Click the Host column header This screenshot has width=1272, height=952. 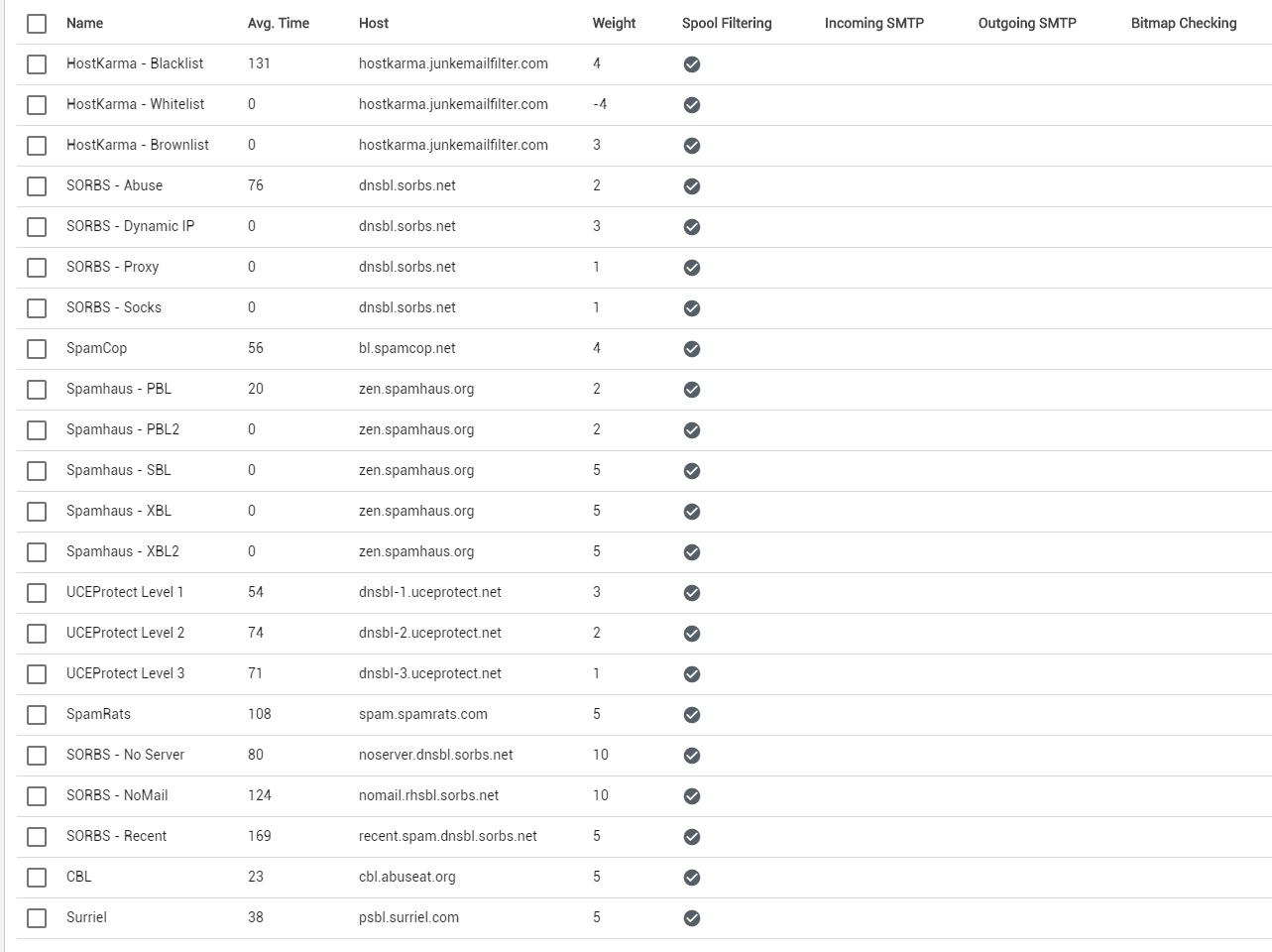374,23
